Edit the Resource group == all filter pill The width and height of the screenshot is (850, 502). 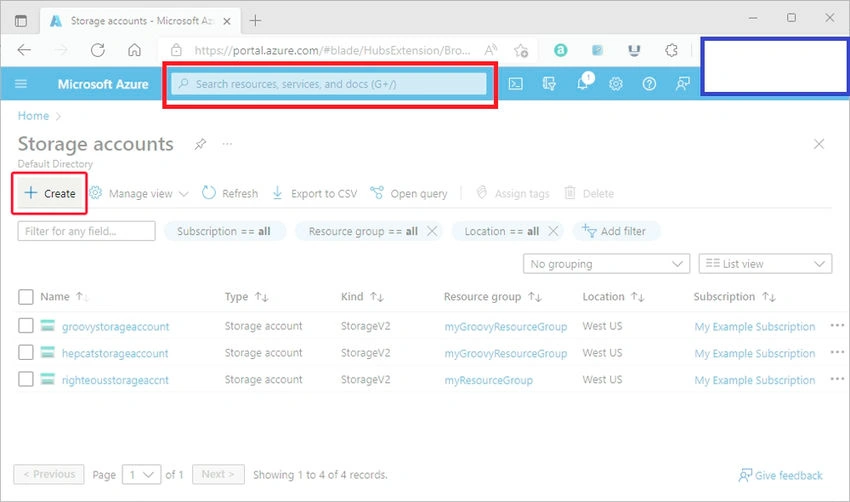click(363, 231)
